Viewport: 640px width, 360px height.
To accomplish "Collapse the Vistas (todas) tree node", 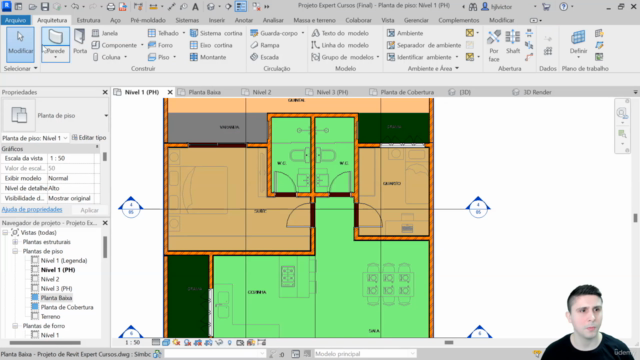I will click(5, 233).
